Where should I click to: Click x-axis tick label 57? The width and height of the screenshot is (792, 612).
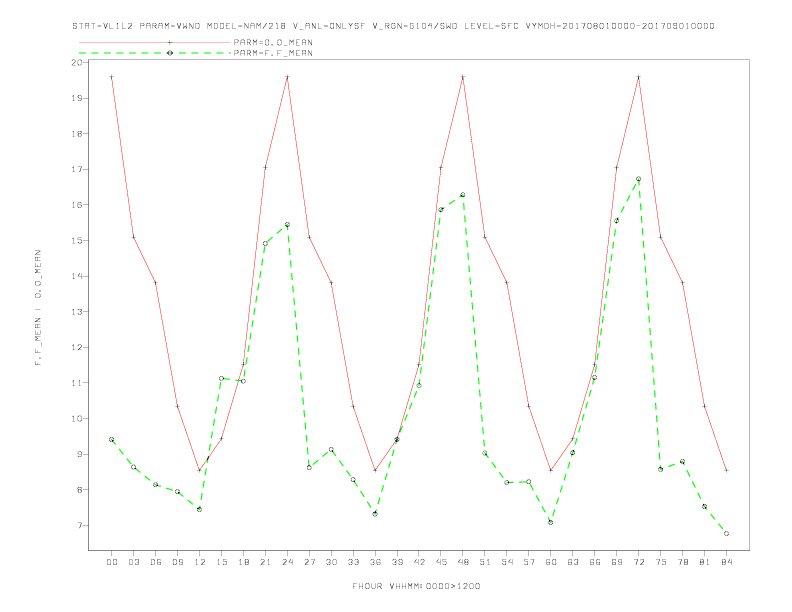pos(529,562)
